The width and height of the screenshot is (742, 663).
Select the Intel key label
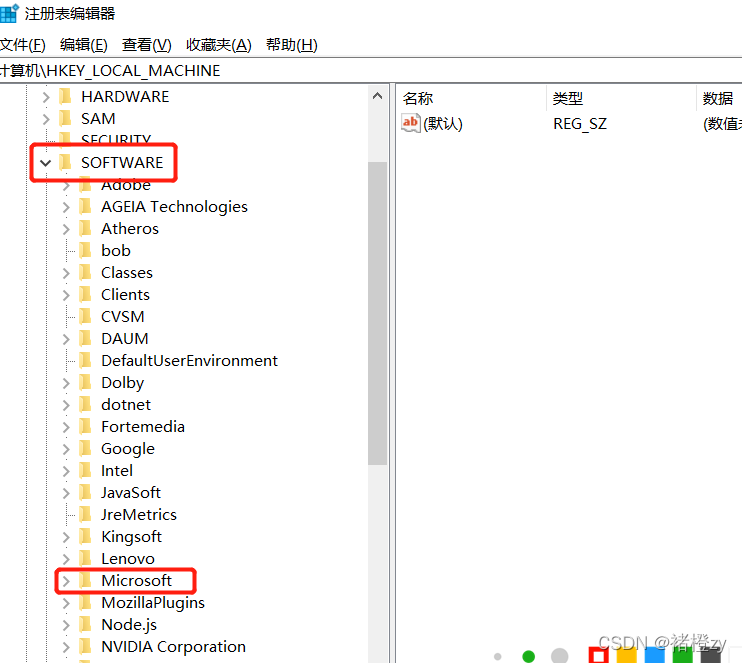pyautogui.click(x=117, y=471)
